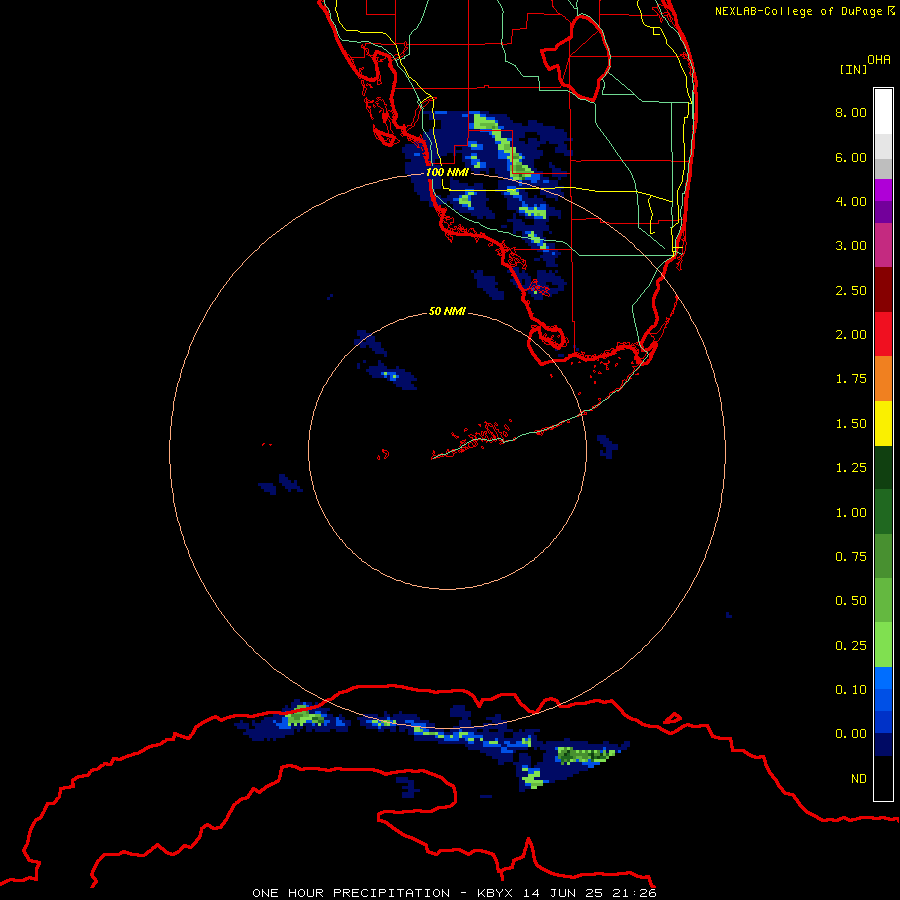The height and width of the screenshot is (900, 900).
Task: Click the ONE HOUR PRECIPITATION caption
Action: pyautogui.click(x=351, y=893)
